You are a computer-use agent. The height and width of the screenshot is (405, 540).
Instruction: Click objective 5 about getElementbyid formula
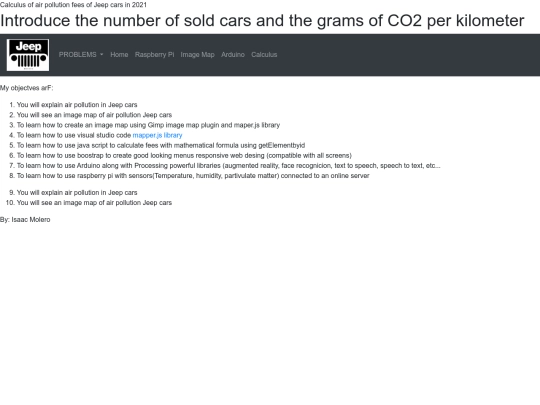161,145
